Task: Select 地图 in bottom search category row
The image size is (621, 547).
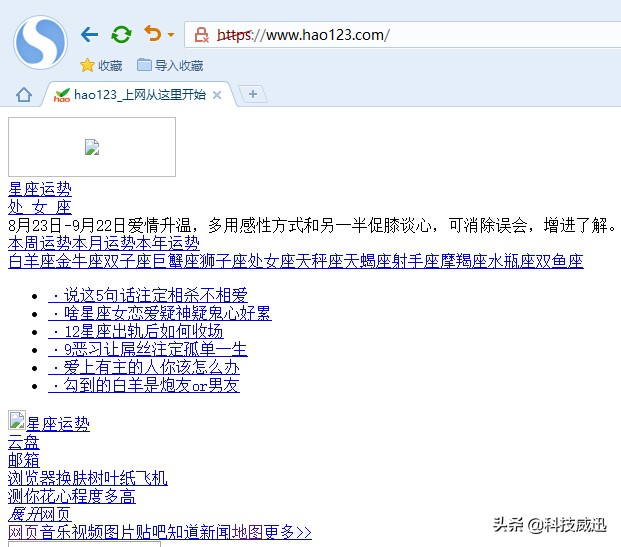Action: pos(248,532)
